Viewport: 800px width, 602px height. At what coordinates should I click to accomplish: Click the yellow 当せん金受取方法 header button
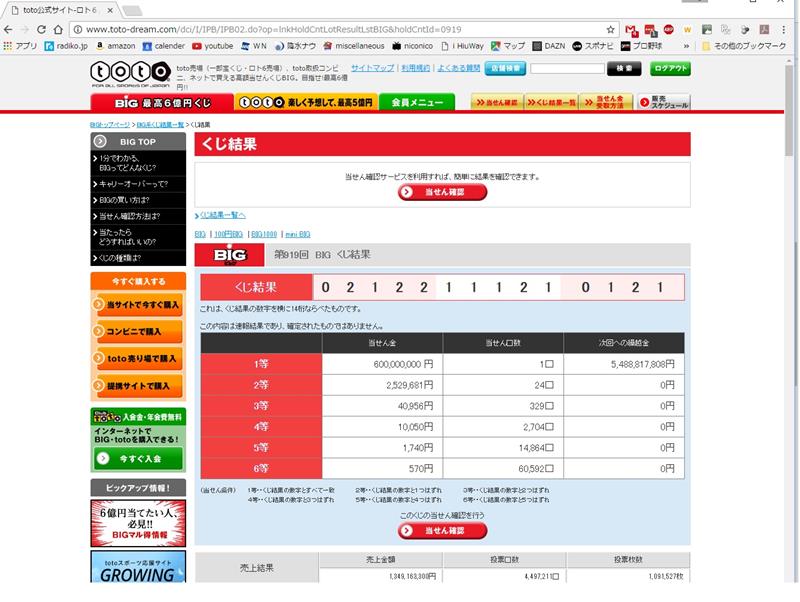(x=606, y=102)
